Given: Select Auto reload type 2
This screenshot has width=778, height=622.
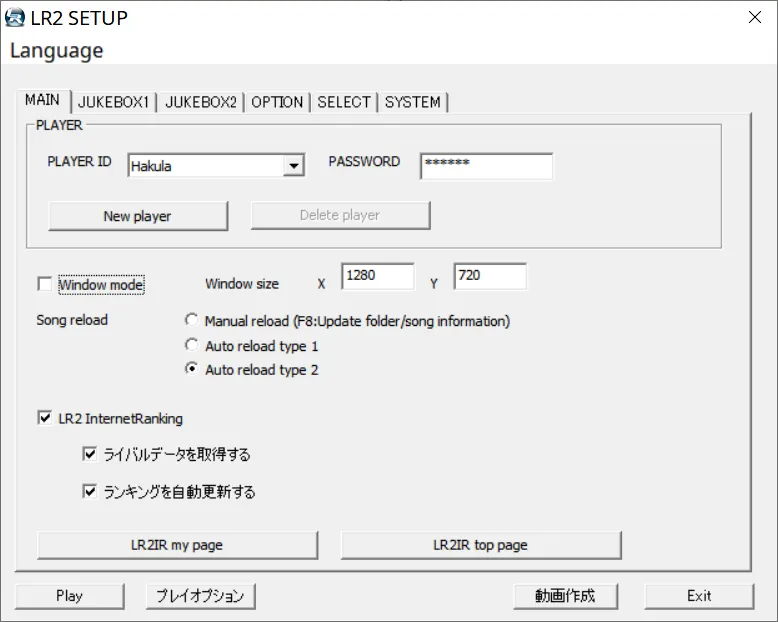Looking at the screenshot, I should 192,369.
